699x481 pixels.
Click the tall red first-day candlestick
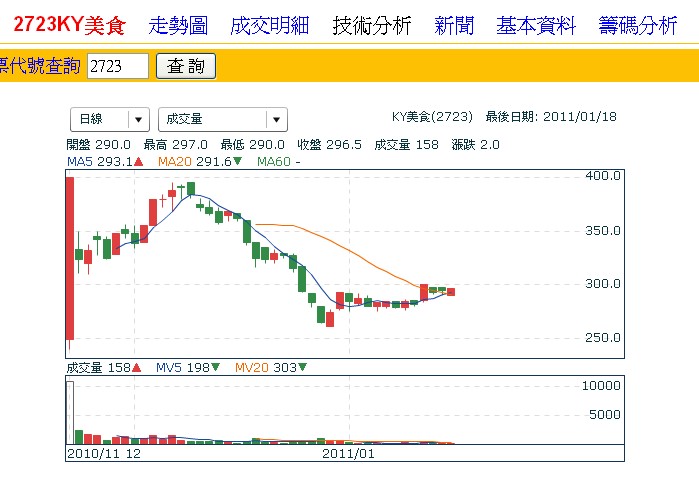click(x=70, y=259)
